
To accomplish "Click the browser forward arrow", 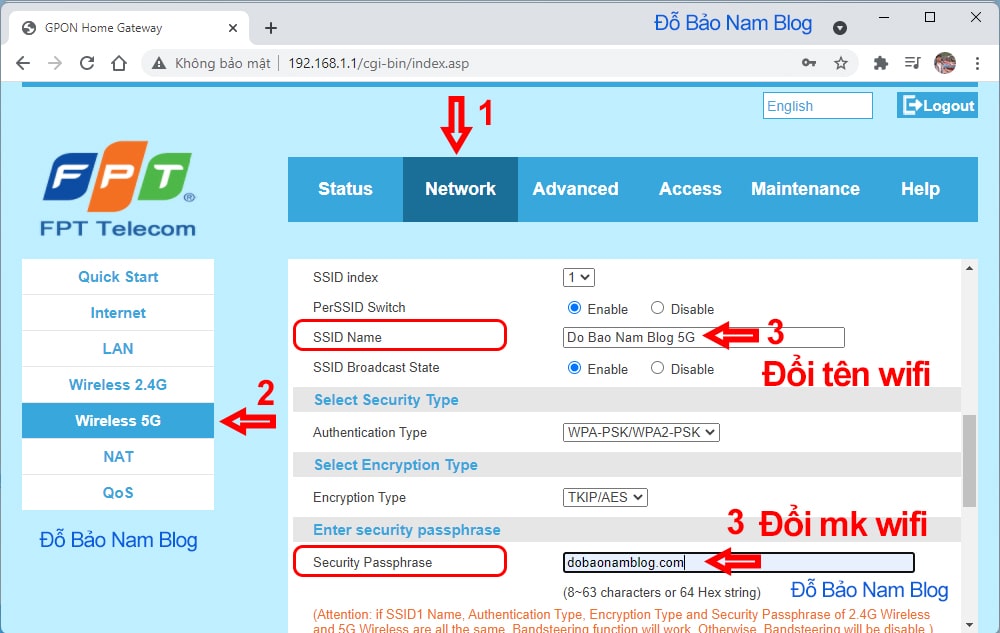I will [x=55, y=63].
